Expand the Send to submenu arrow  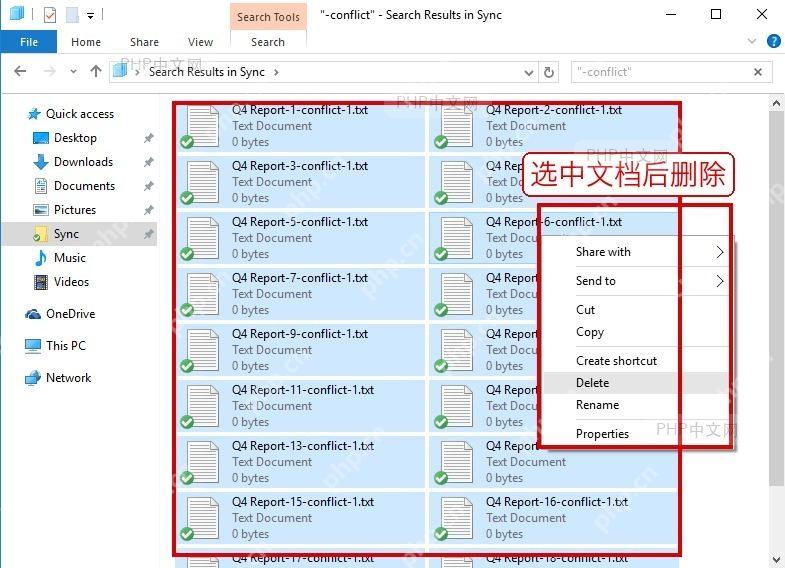pos(719,281)
